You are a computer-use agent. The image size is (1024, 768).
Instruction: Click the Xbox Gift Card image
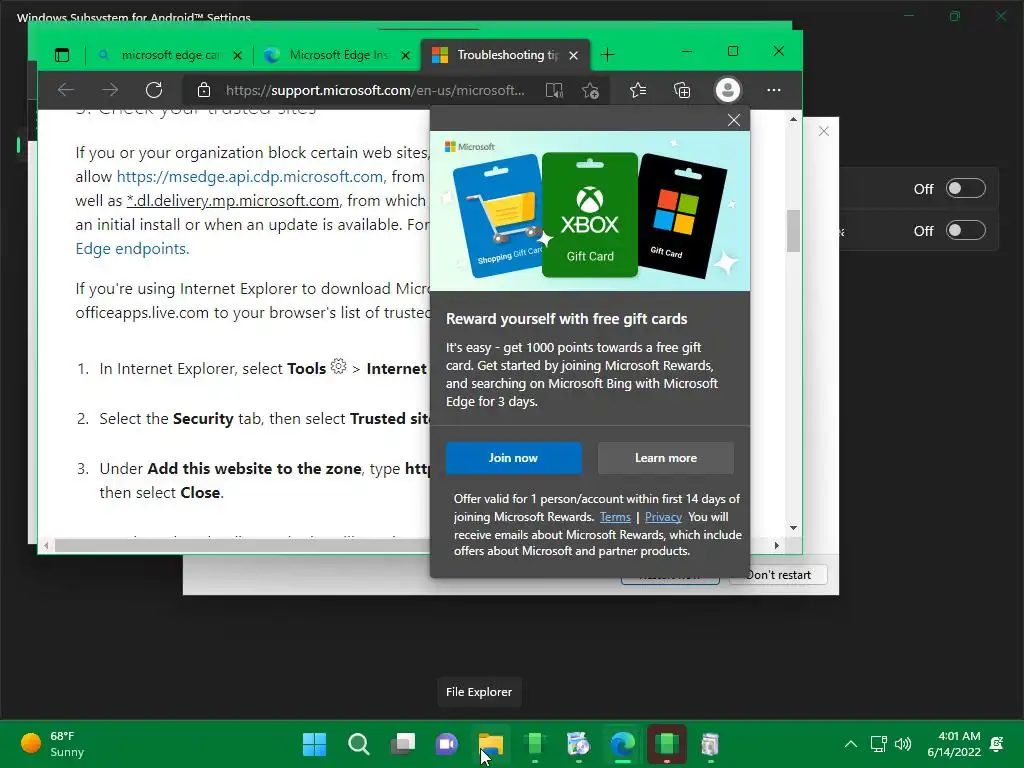pos(590,215)
